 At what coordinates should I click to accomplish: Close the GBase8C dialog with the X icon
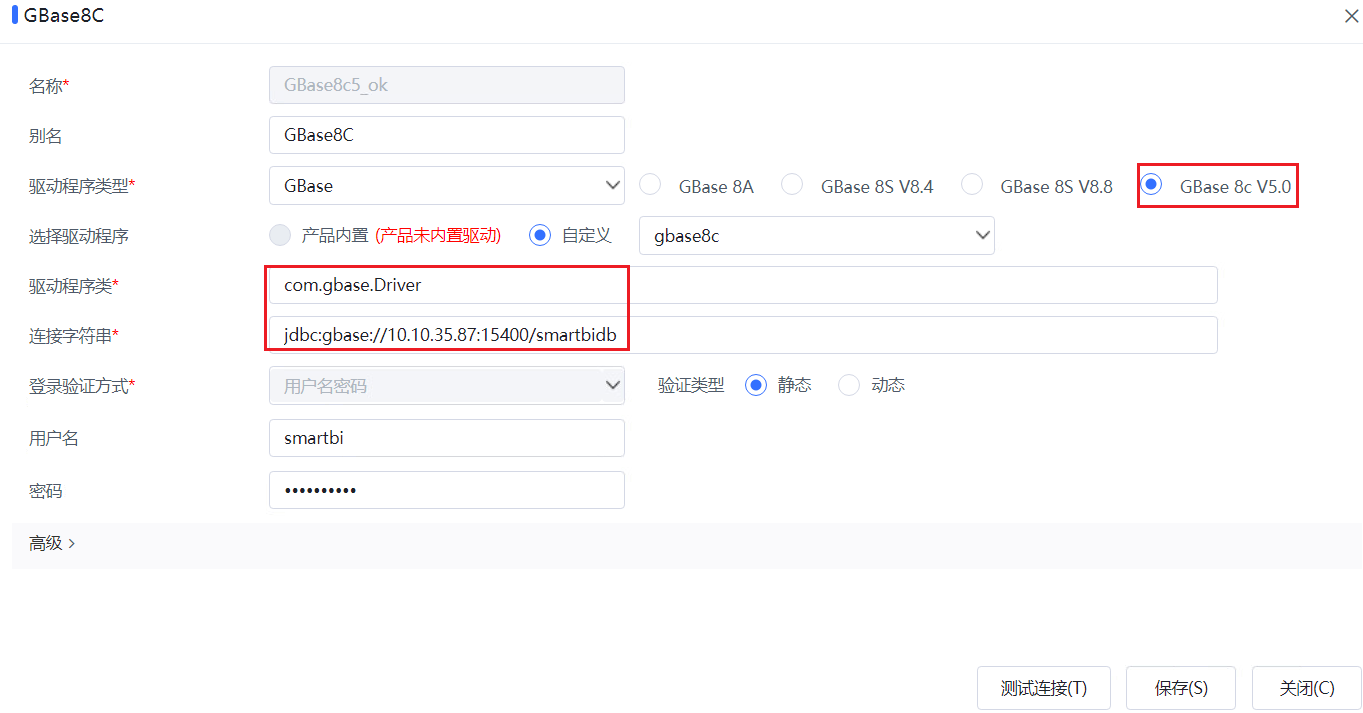click(x=1351, y=17)
